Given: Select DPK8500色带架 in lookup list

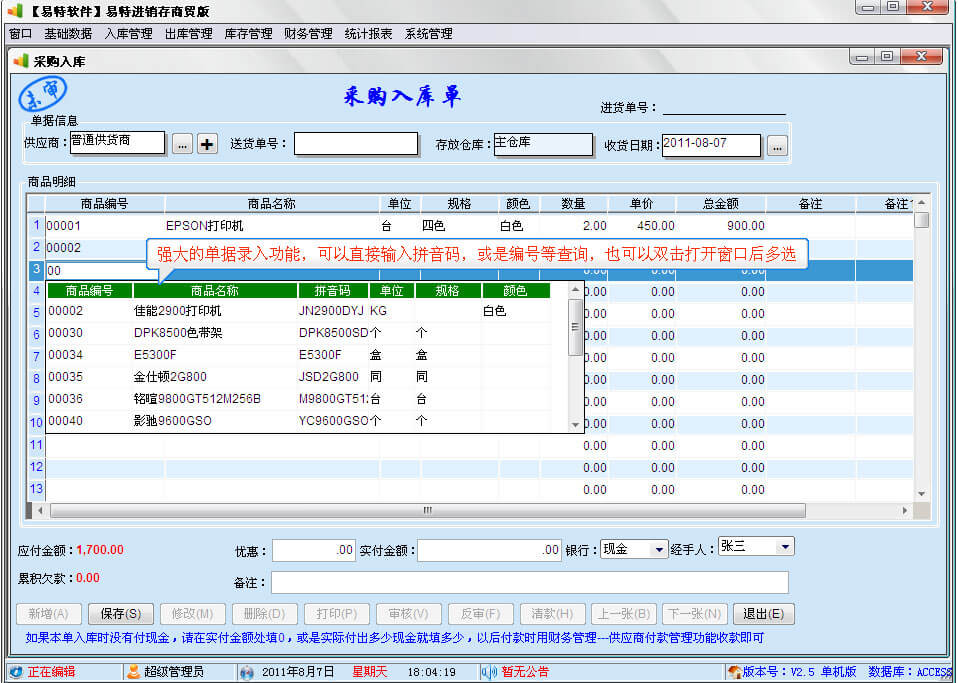Looking at the screenshot, I should (x=178, y=333).
